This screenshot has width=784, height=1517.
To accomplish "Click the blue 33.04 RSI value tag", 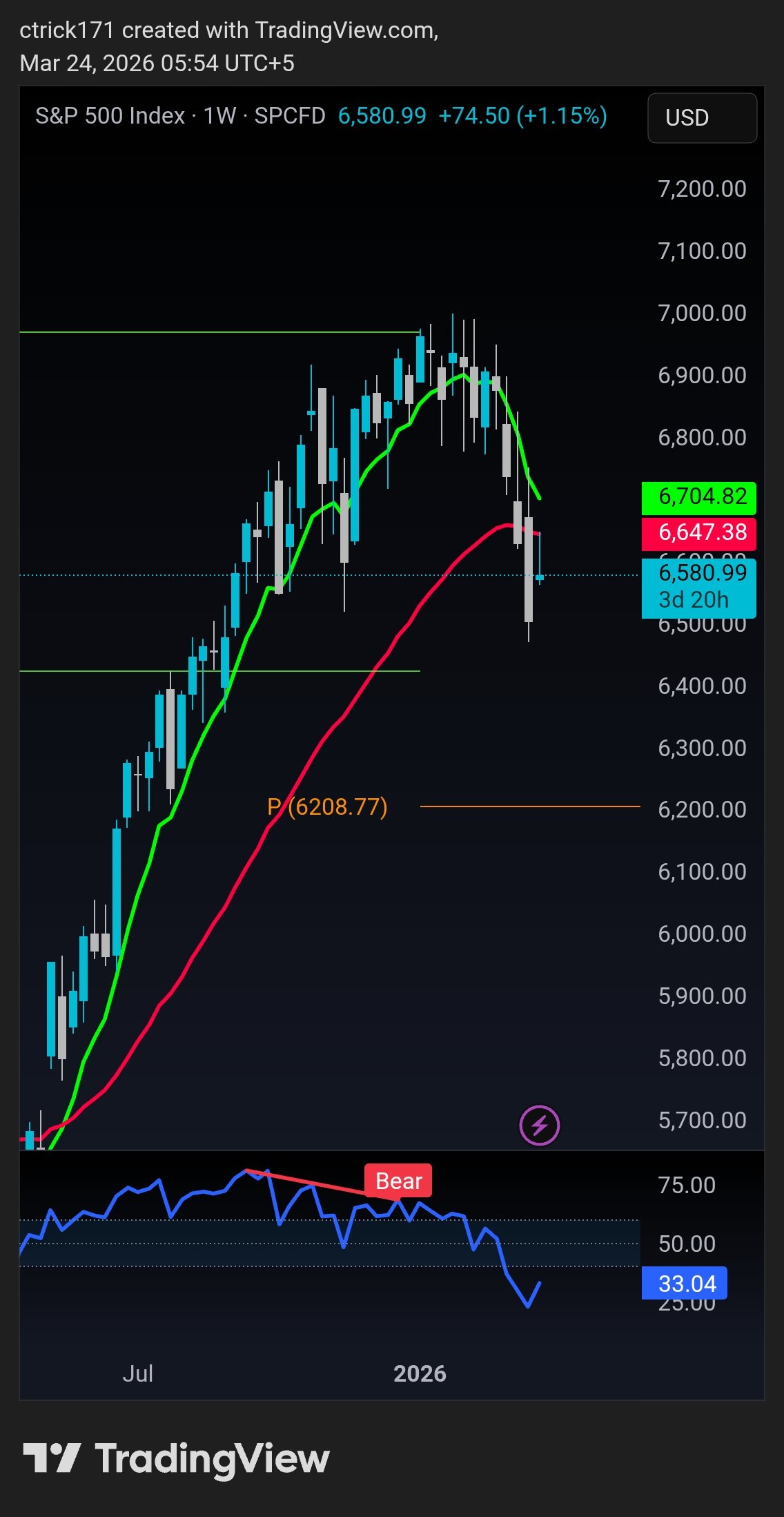I will [x=684, y=1284].
